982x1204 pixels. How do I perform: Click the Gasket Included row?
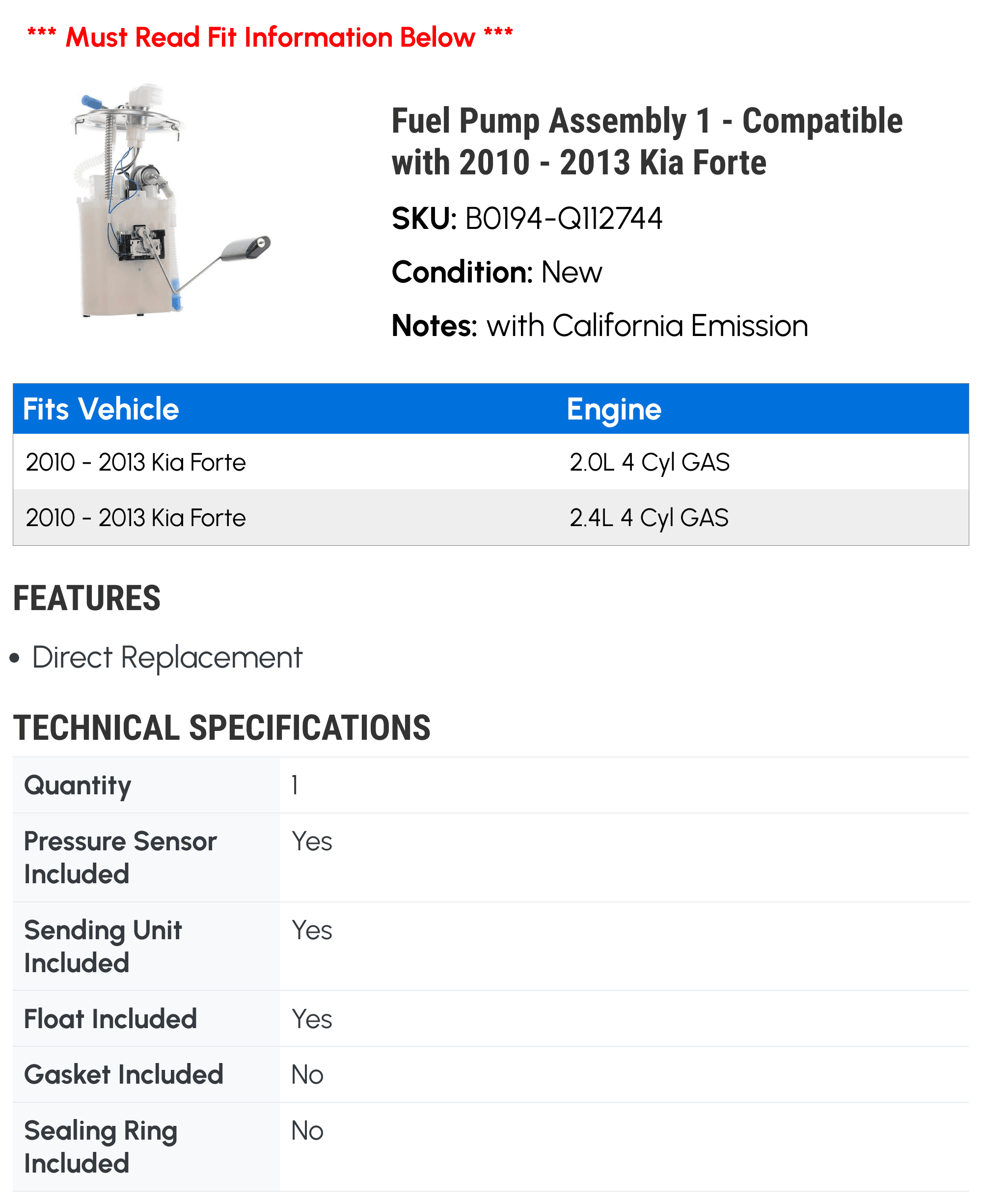[491, 1074]
